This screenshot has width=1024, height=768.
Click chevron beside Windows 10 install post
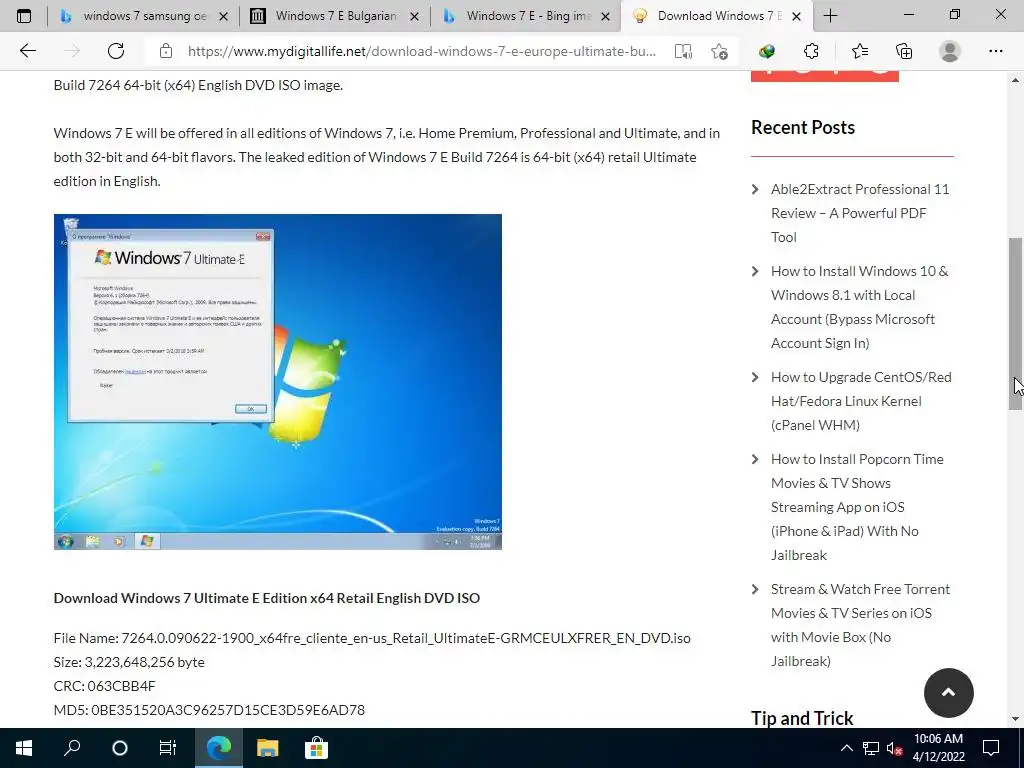[756, 271]
